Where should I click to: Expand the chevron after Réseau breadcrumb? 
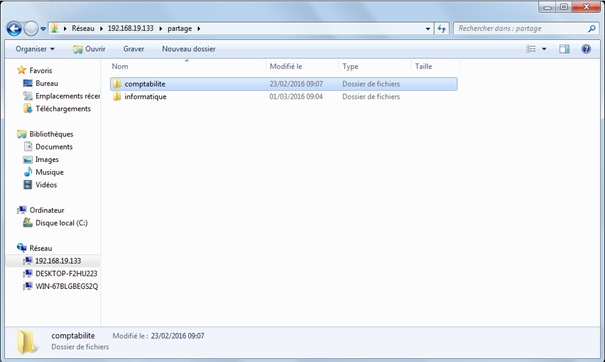click(101, 29)
